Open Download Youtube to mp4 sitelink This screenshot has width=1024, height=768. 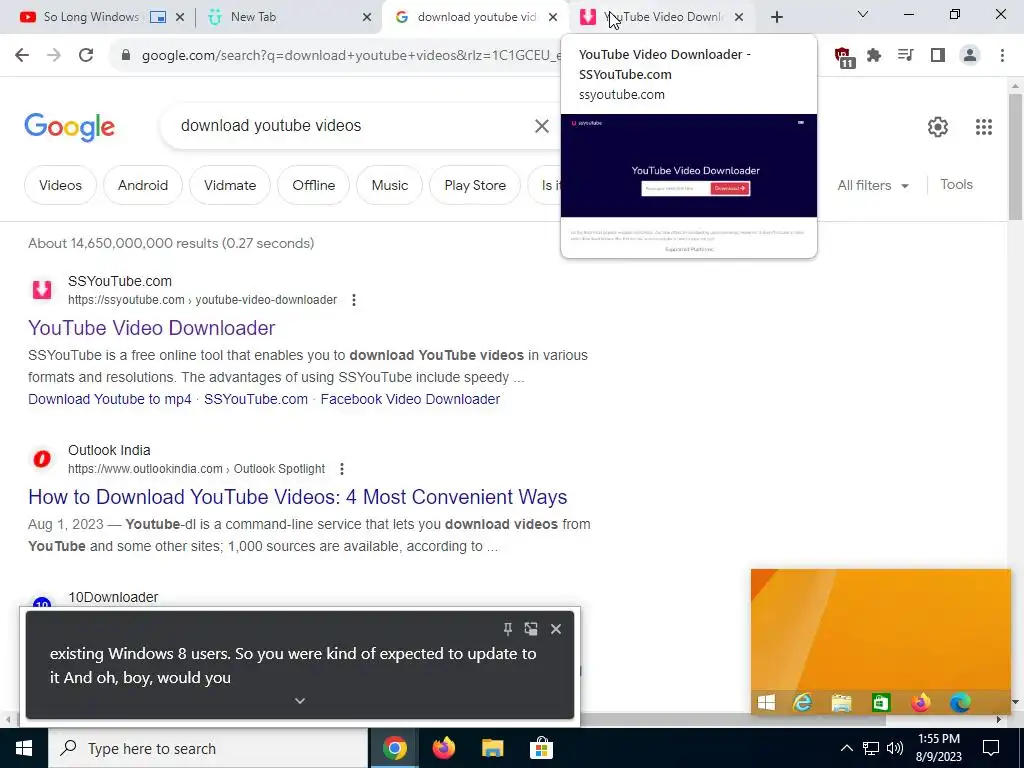click(x=110, y=399)
